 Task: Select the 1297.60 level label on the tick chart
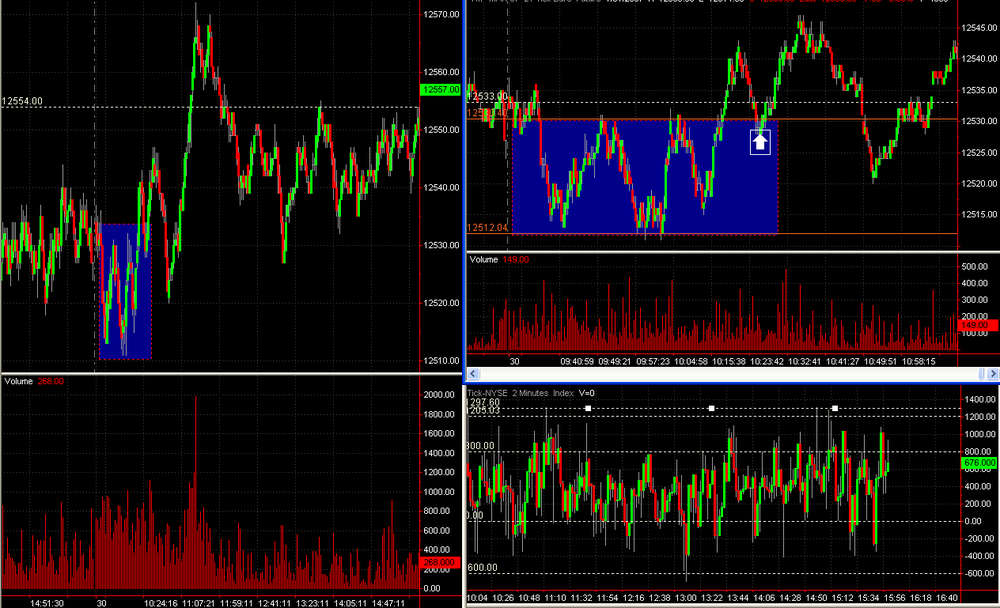[x=483, y=403]
